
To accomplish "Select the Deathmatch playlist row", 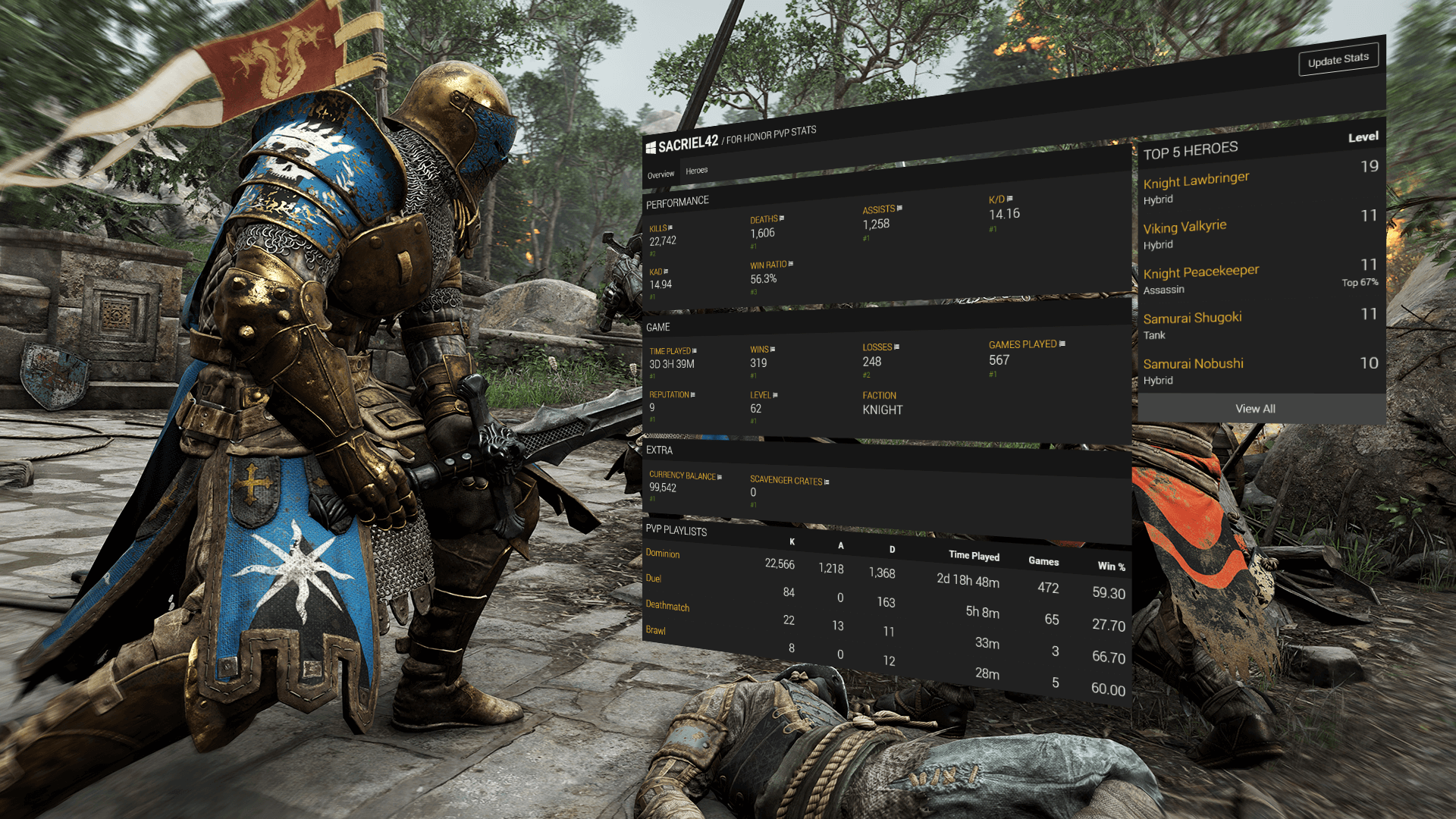I will (886, 629).
